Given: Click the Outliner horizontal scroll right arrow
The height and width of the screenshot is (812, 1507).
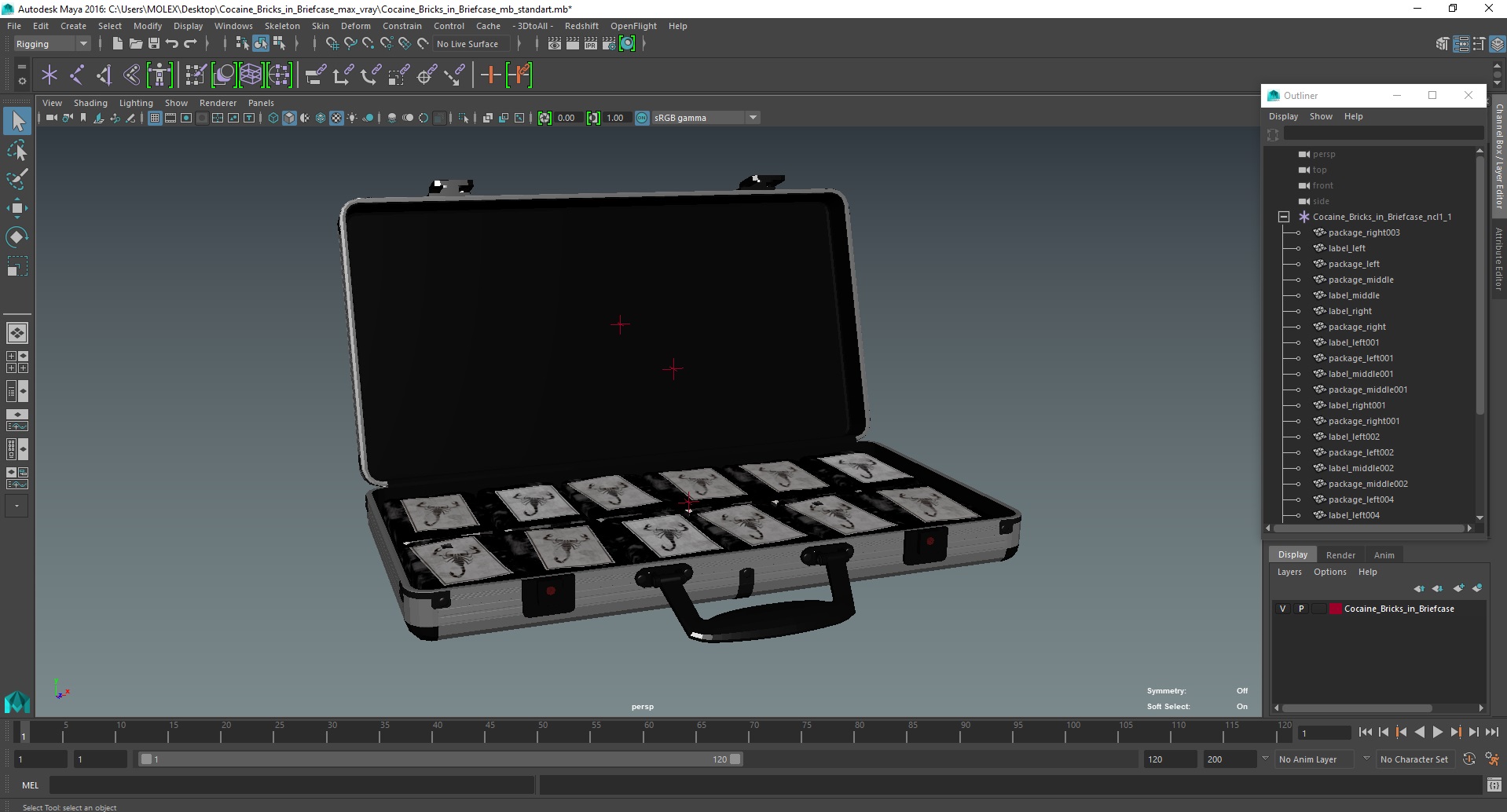Looking at the screenshot, I should [1469, 529].
